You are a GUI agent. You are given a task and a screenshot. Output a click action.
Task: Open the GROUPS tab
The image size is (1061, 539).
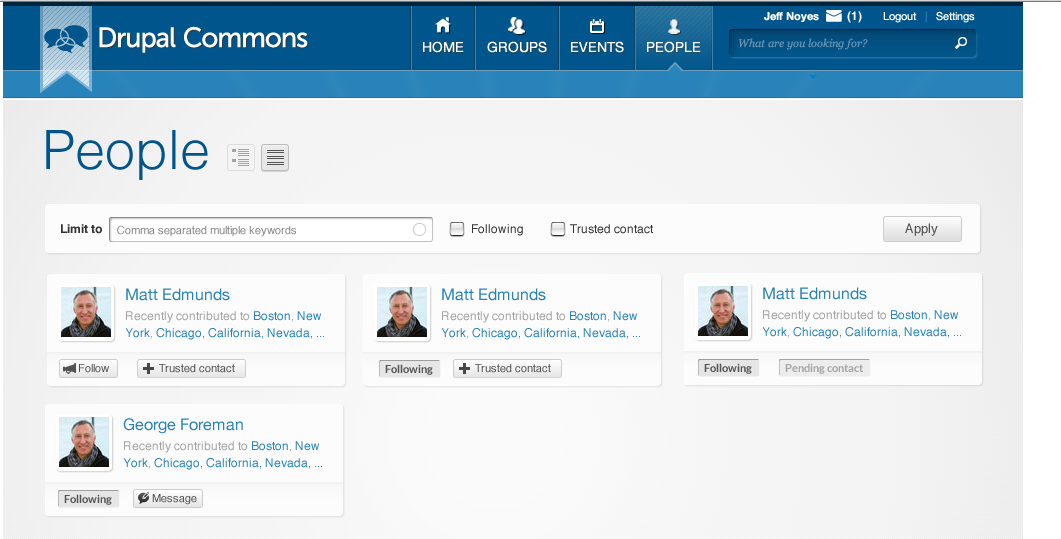coord(517,37)
